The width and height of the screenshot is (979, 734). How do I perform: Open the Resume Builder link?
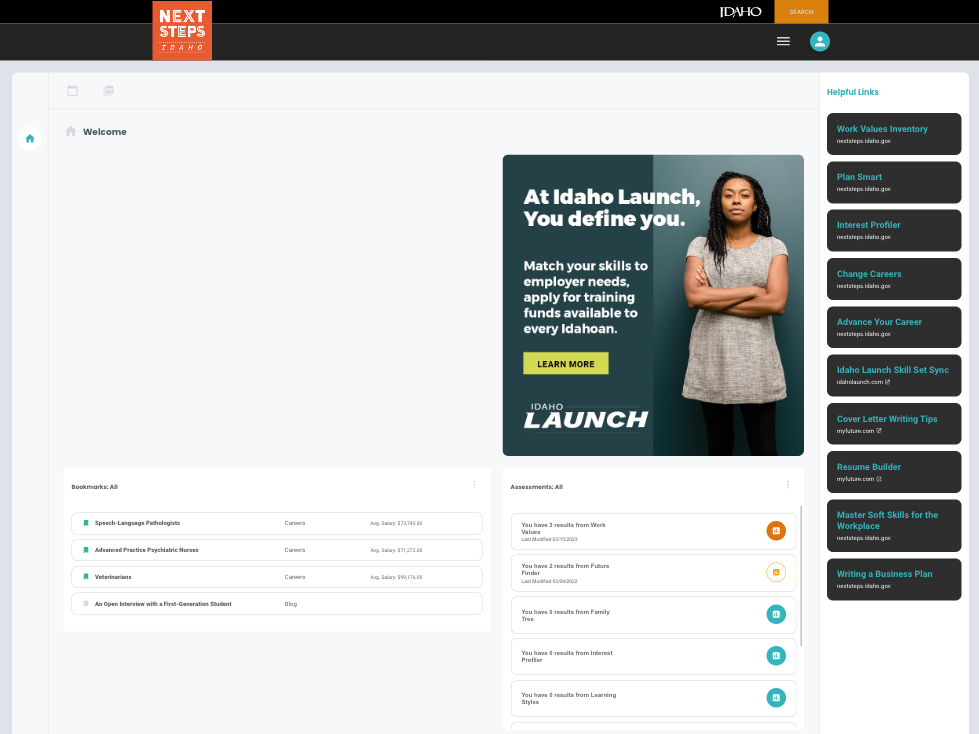point(894,472)
